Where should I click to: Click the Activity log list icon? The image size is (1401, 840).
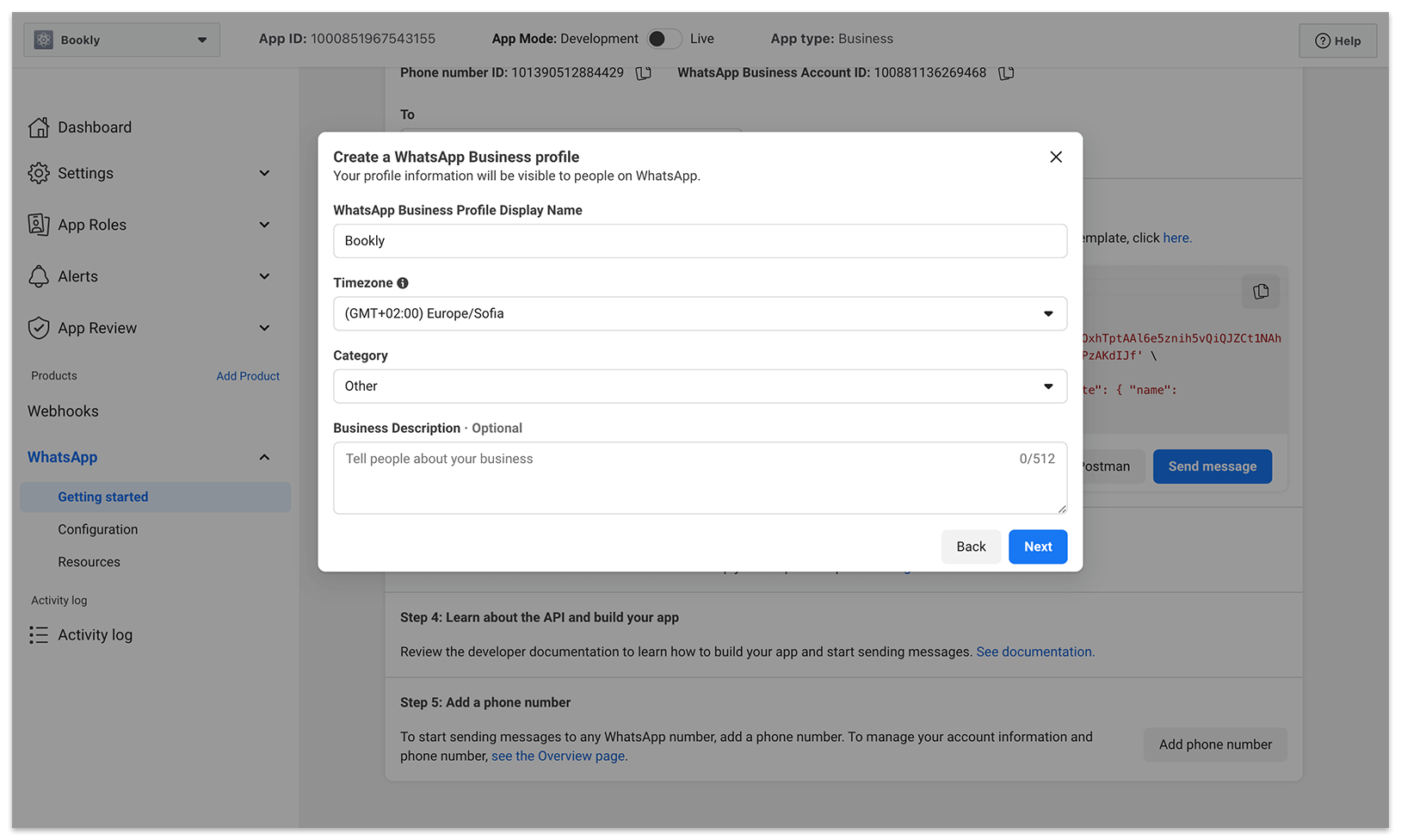(38, 635)
